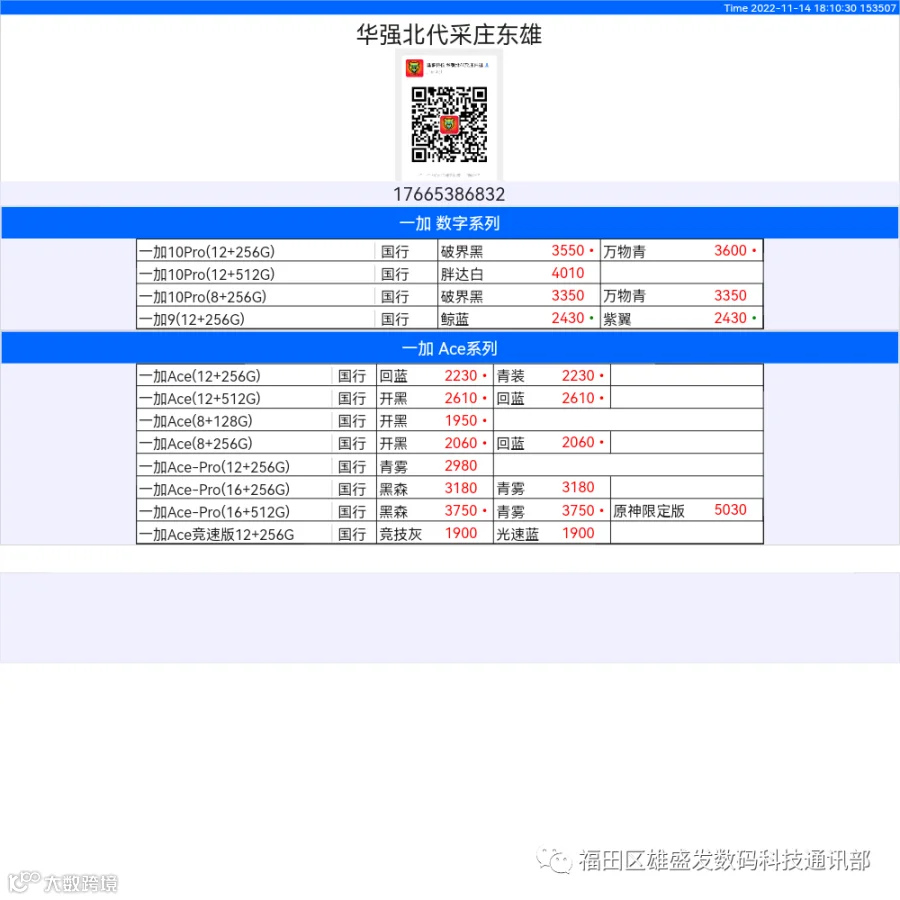
Task: Click the QR code image
Action: [449, 124]
